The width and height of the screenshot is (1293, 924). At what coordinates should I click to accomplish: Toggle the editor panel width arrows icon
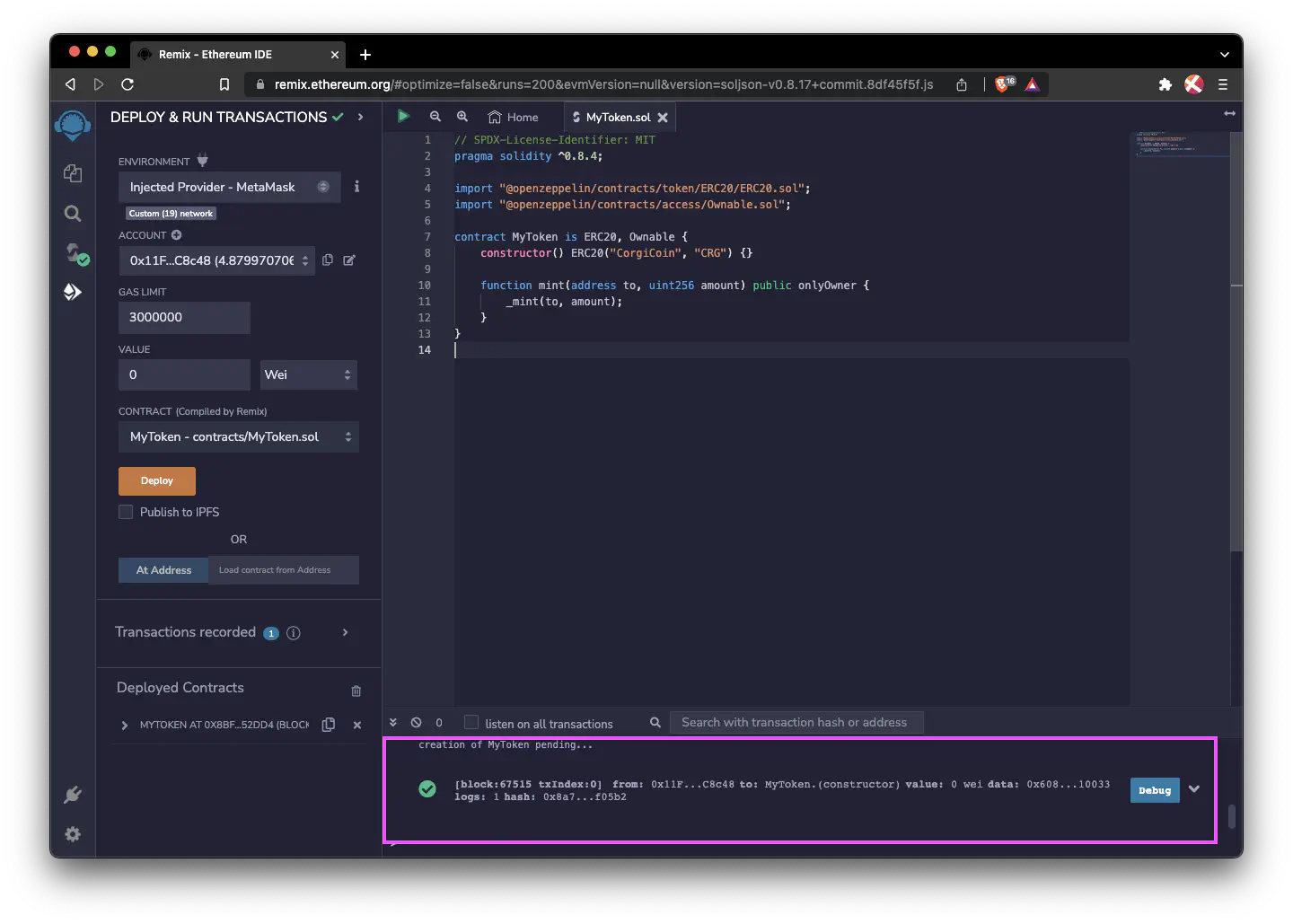coord(1229,113)
